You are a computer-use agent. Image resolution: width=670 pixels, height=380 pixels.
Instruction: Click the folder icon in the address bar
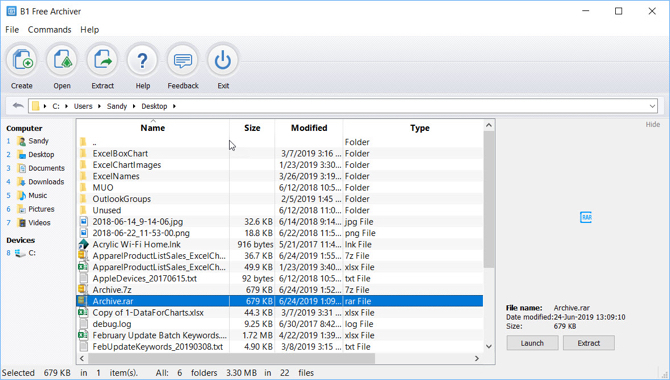pyautogui.click(x=36, y=106)
